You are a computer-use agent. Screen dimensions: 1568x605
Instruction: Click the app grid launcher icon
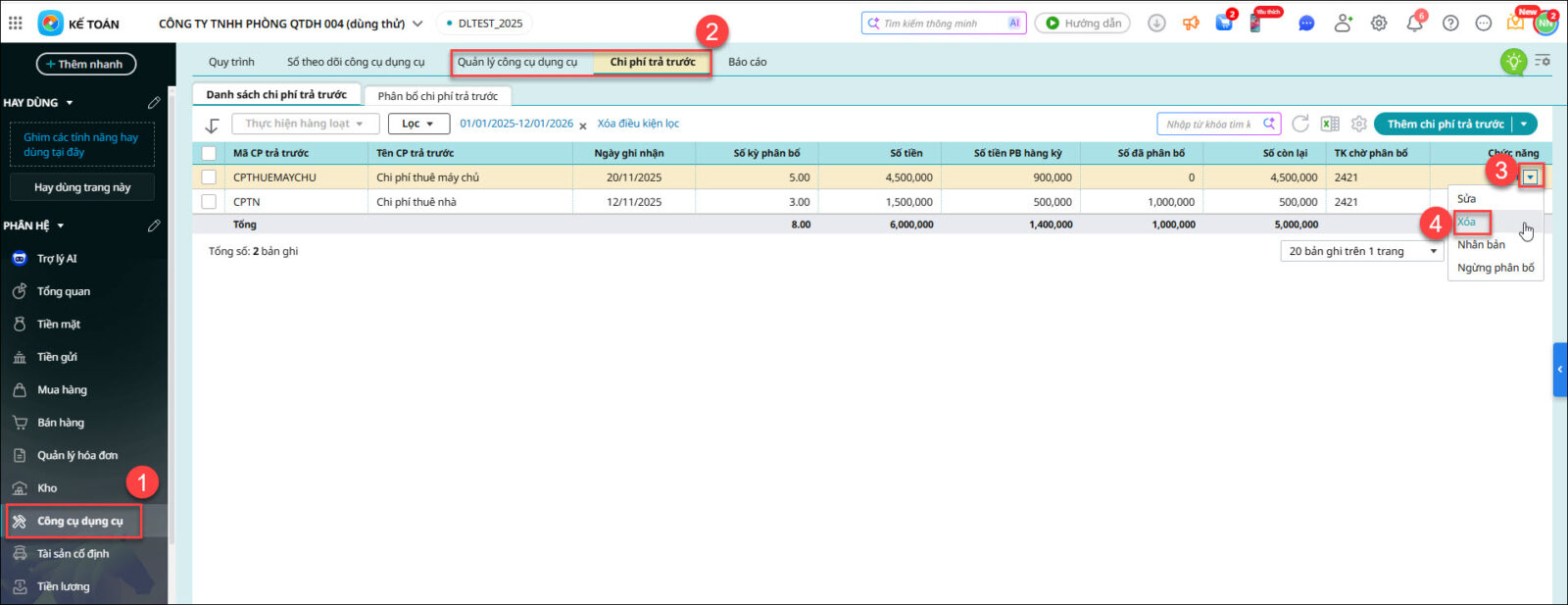point(16,23)
